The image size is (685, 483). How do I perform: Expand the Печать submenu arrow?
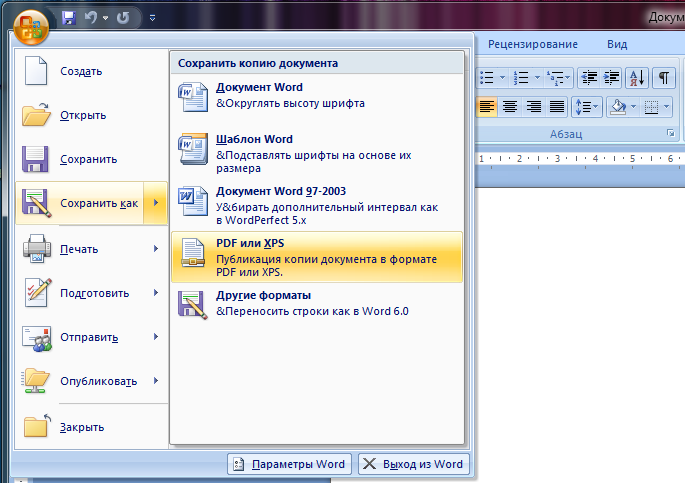[156, 249]
